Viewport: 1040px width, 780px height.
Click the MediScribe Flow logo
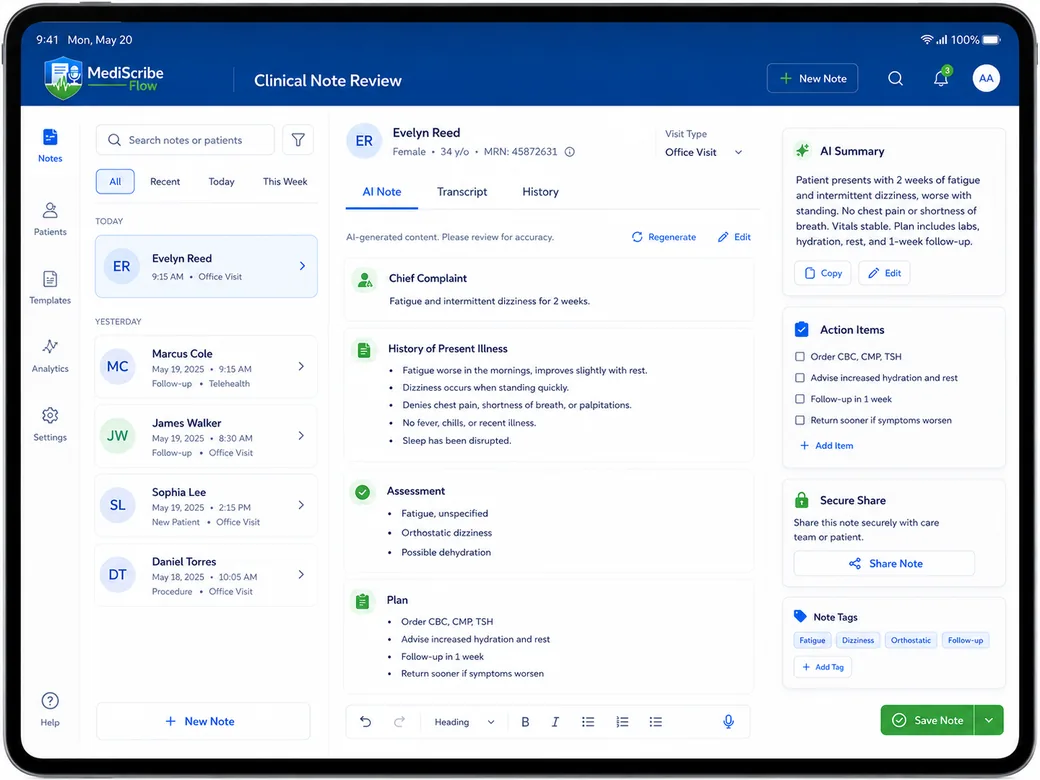tap(104, 78)
